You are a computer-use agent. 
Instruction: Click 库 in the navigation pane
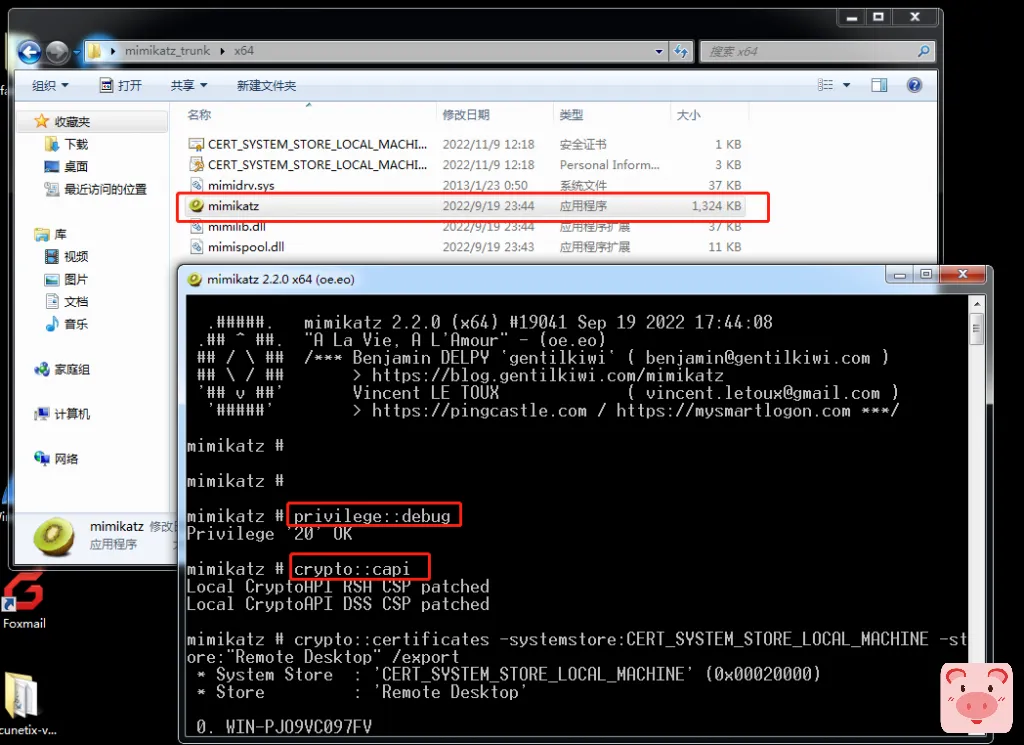click(x=60, y=234)
